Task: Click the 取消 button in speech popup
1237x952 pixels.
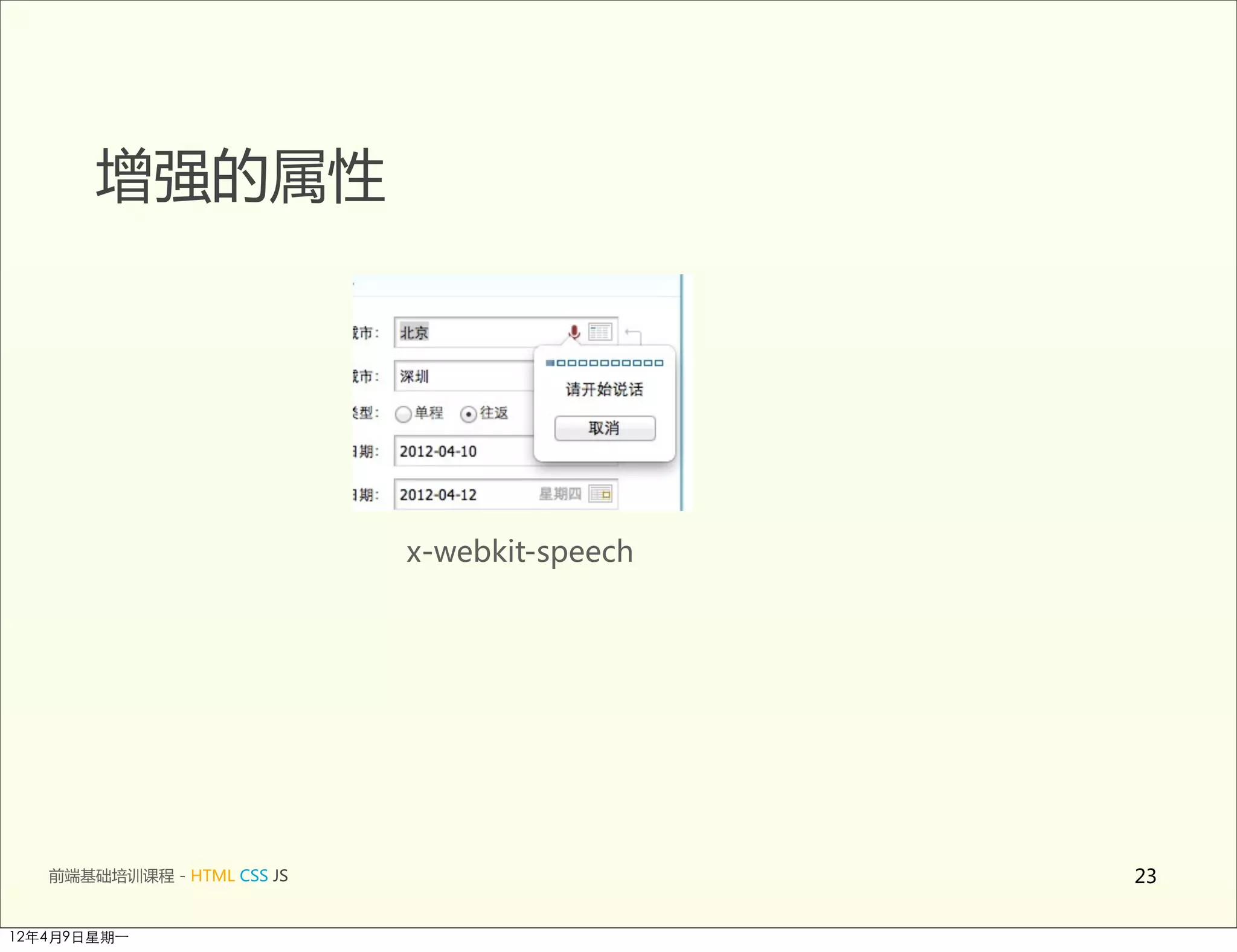Action: pos(605,428)
